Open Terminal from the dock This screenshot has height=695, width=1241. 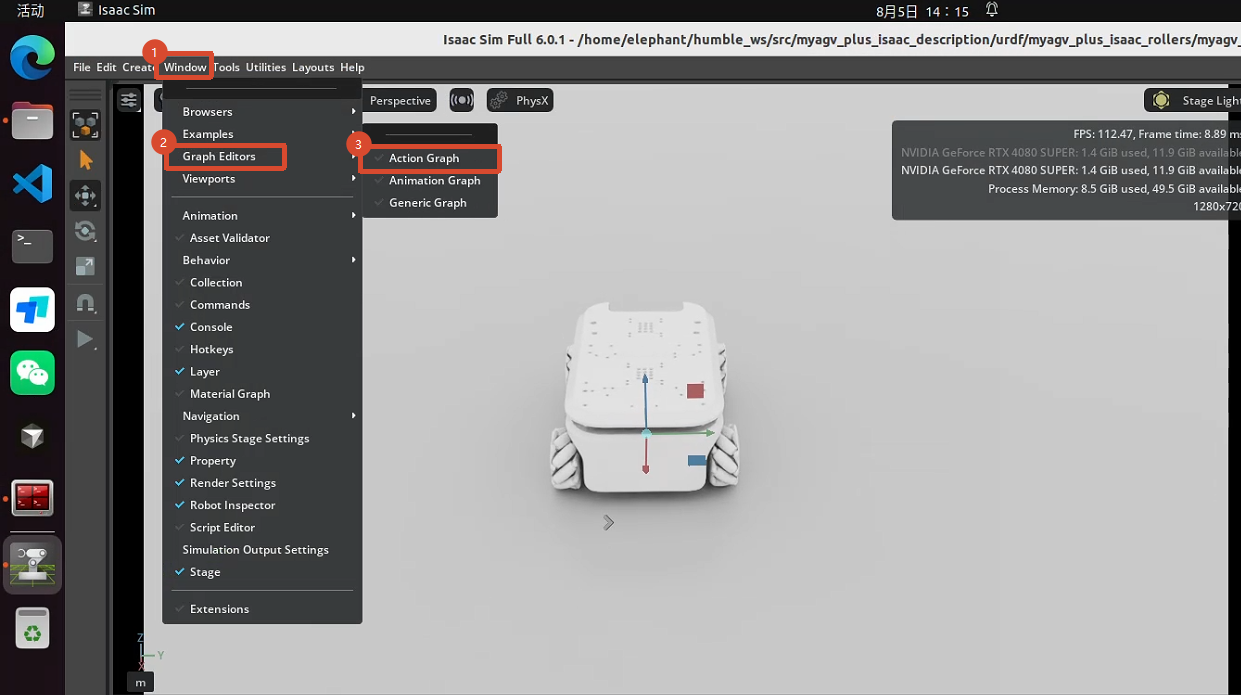[x=32, y=246]
